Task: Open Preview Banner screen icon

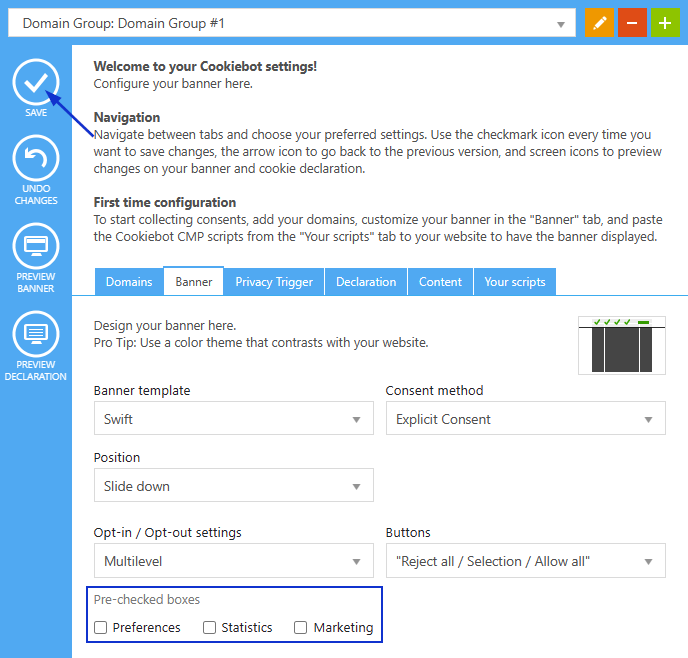Action: click(x=36, y=246)
